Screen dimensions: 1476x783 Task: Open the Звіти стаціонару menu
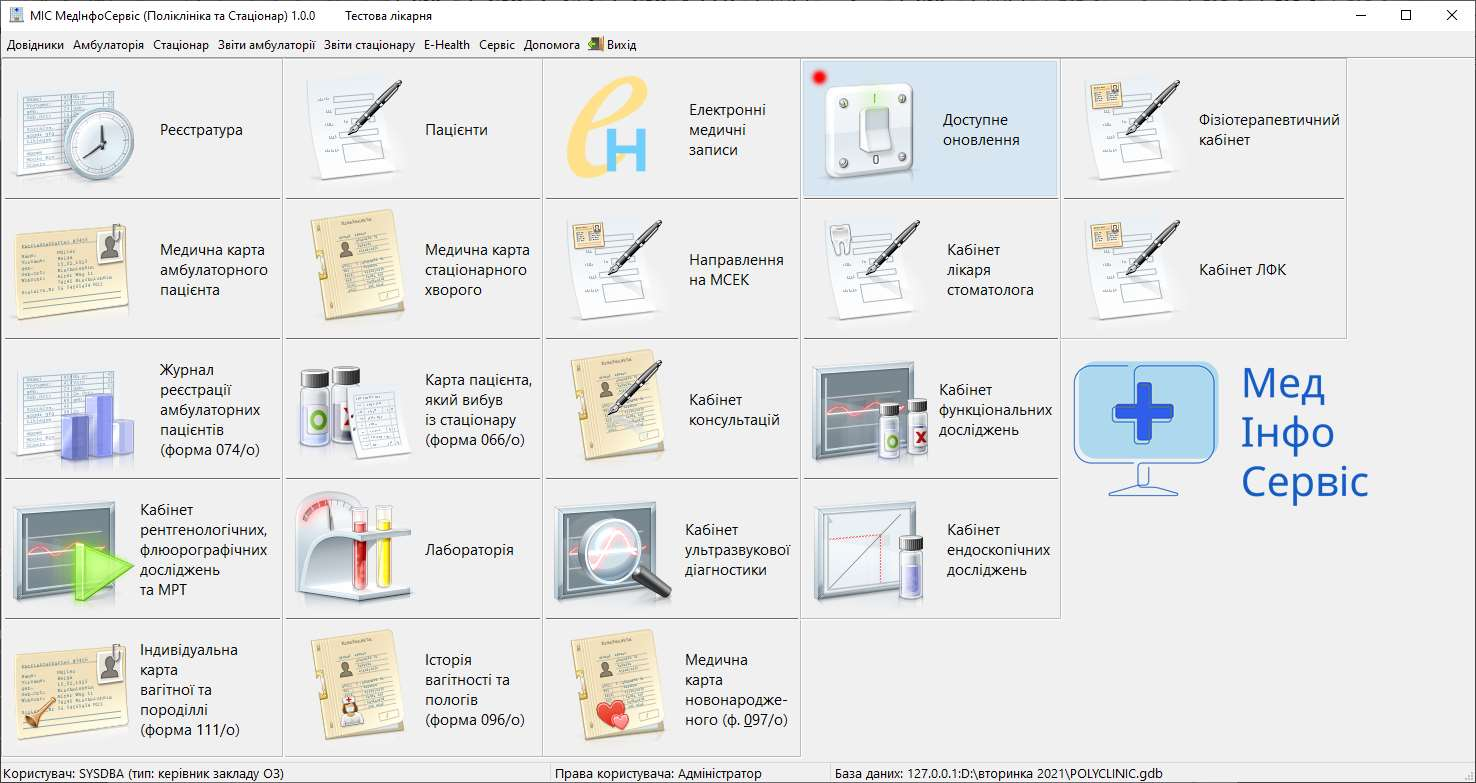(x=369, y=45)
